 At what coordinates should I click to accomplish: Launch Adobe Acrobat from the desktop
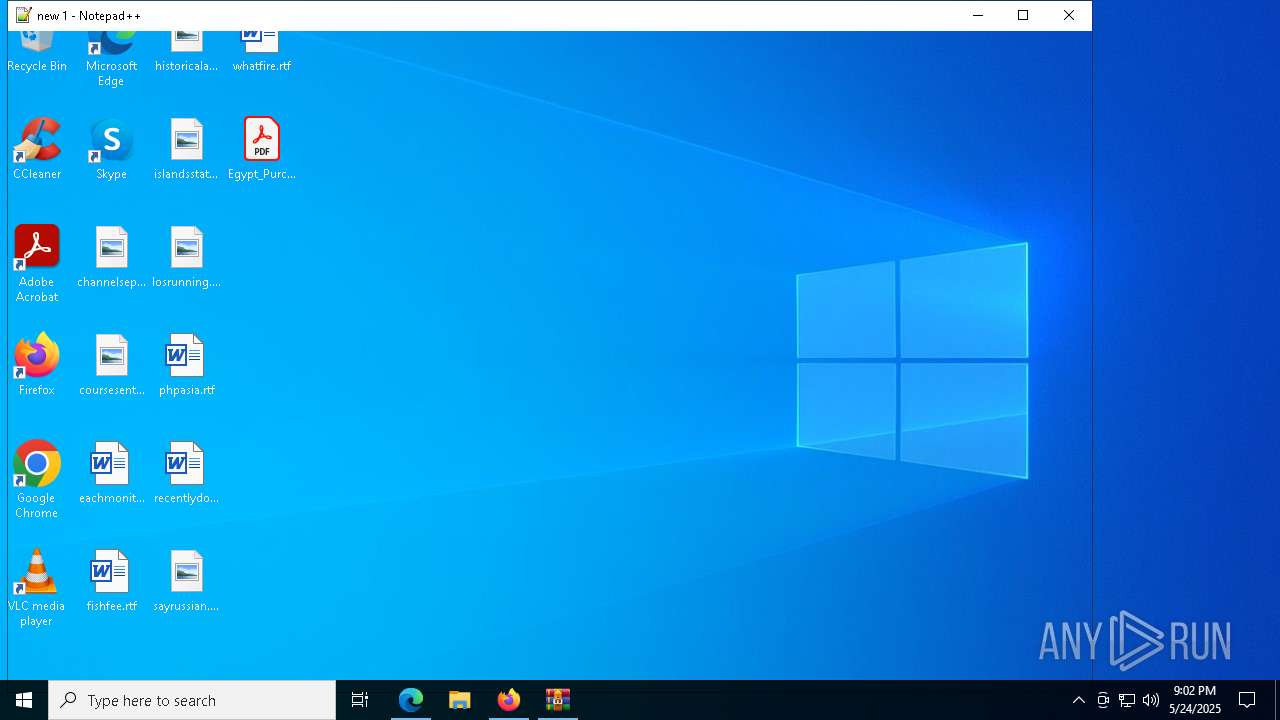click(37, 264)
